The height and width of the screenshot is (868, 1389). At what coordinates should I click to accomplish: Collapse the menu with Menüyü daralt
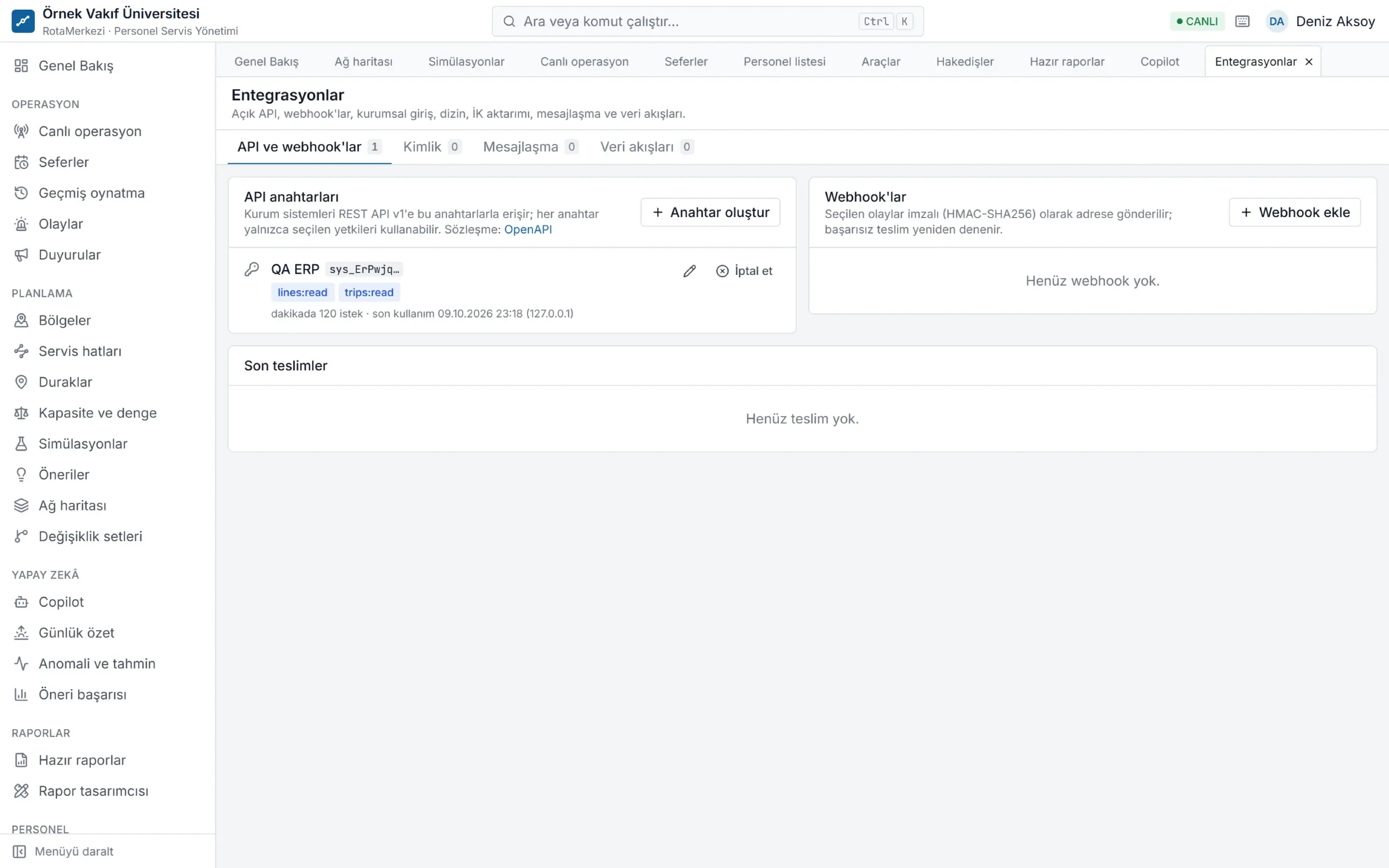[x=108, y=851]
